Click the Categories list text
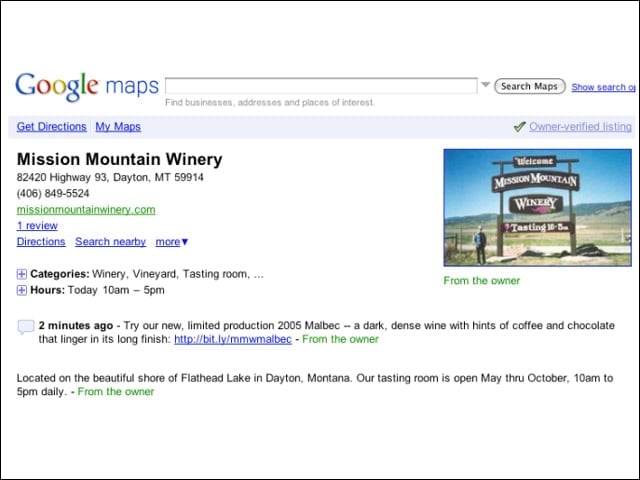640x480 pixels. point(178,274)
